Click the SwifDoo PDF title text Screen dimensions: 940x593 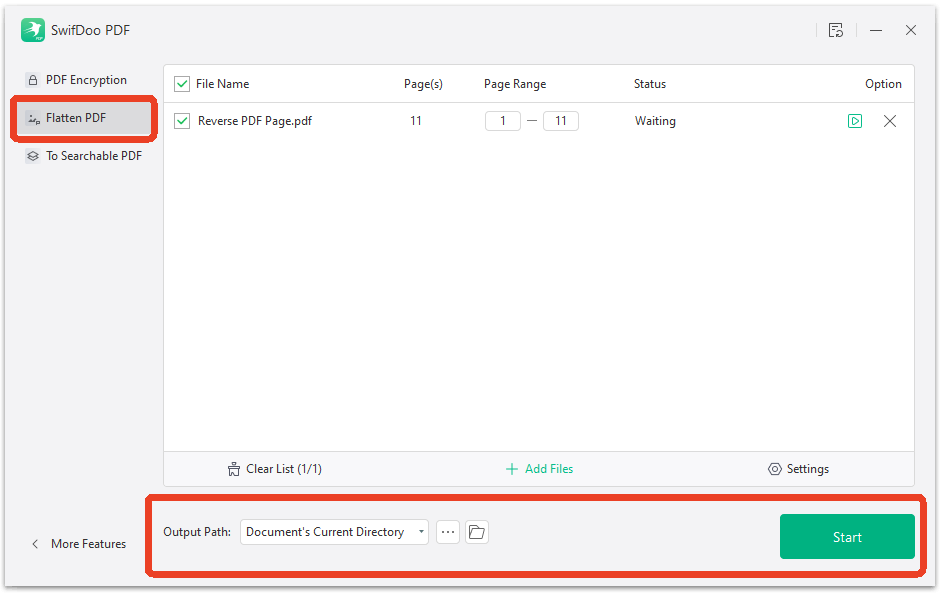(90, 30)
